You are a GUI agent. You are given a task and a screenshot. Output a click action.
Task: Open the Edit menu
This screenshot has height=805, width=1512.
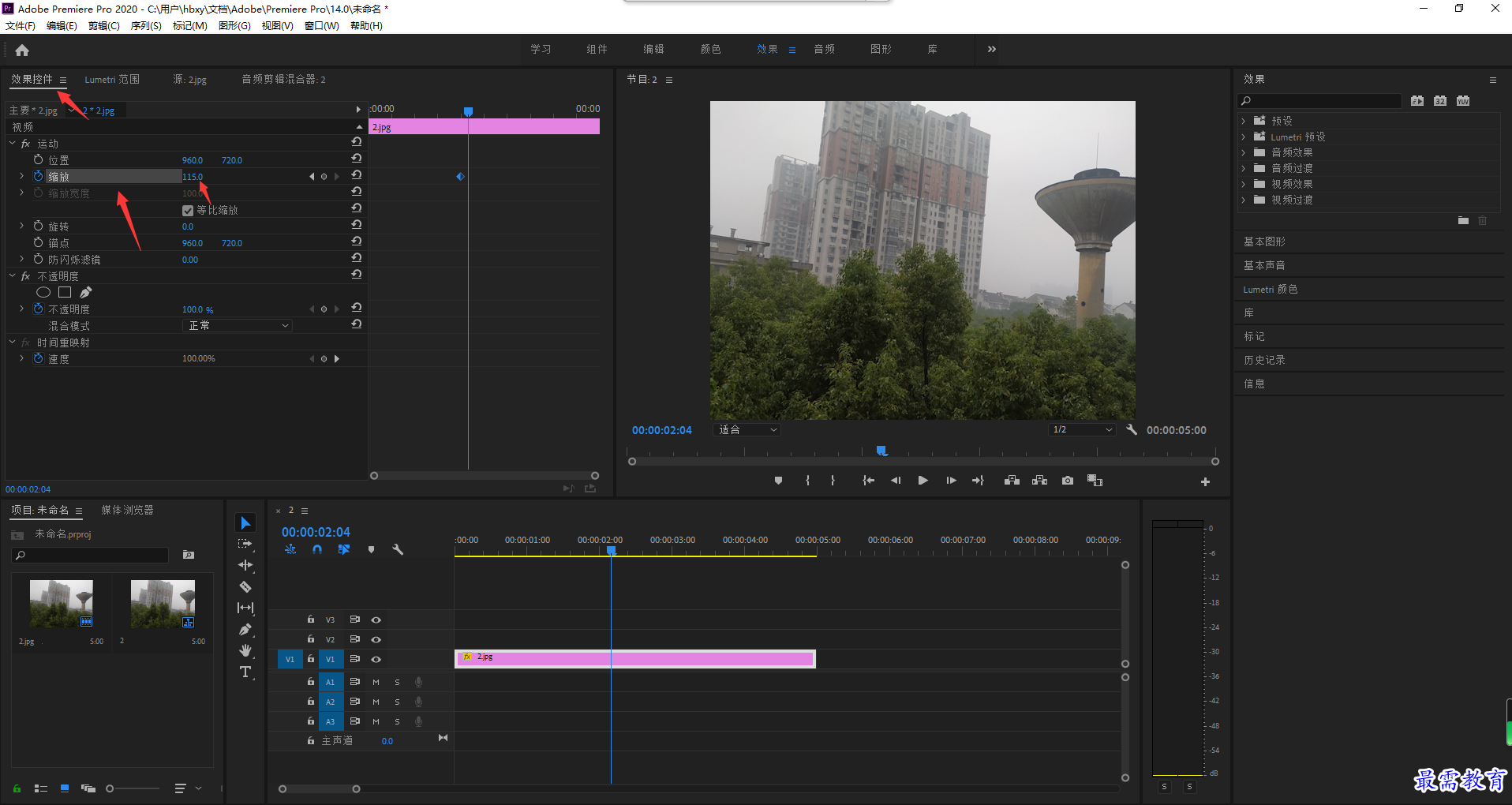tap(62, 26)
